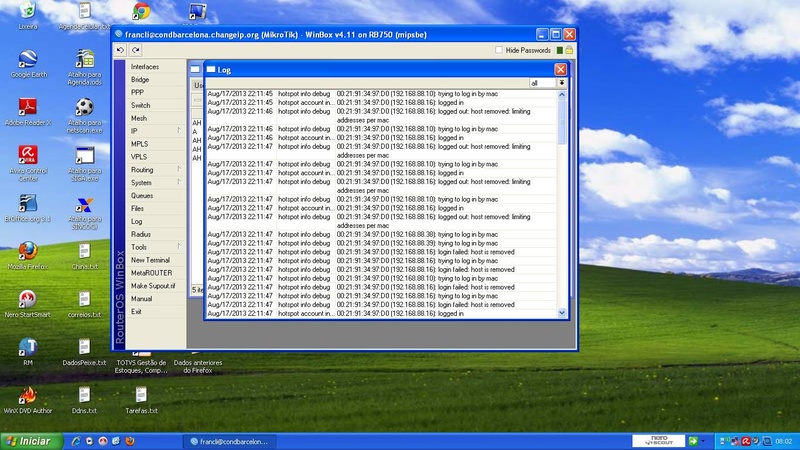The image size is (800, 450).
Task: Open the Lixeira recycle bin icon
Action: coord(28,15)
